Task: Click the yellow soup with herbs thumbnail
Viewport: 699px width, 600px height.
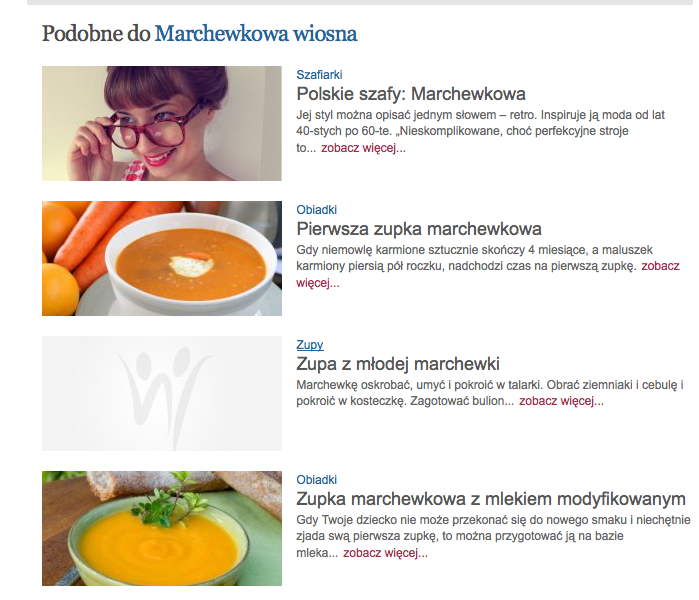Action: click(x=162, y=529)
